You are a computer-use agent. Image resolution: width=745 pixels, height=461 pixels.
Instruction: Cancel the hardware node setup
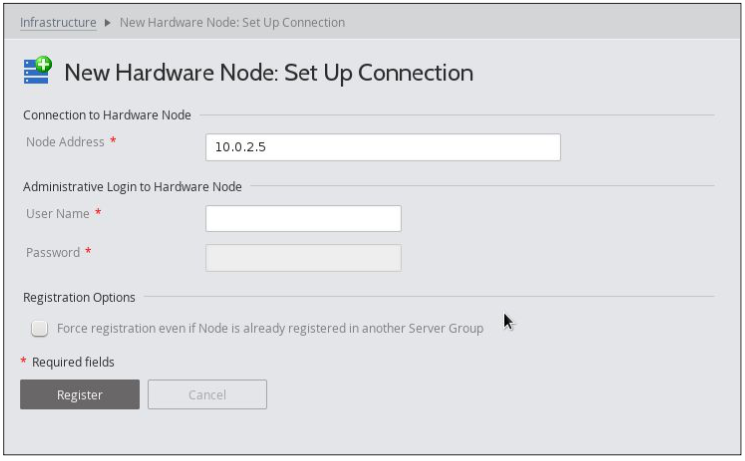tap(207, 394)
